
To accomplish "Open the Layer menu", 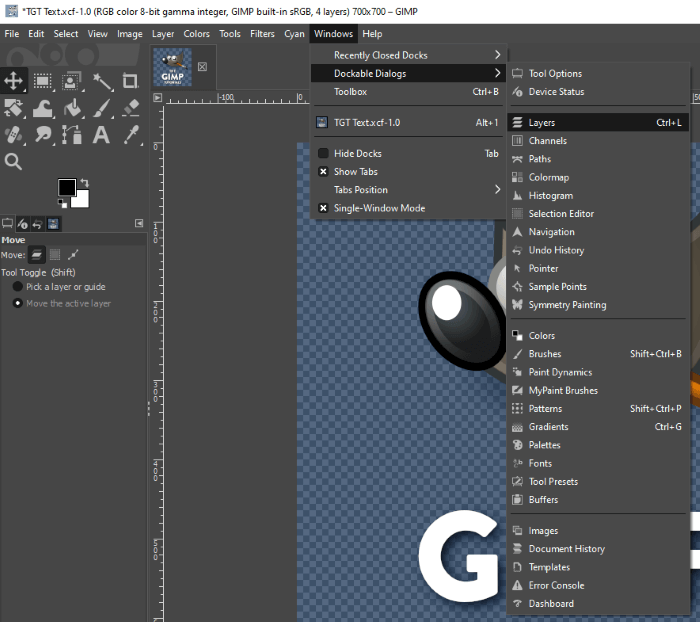I will pos(163,34).
